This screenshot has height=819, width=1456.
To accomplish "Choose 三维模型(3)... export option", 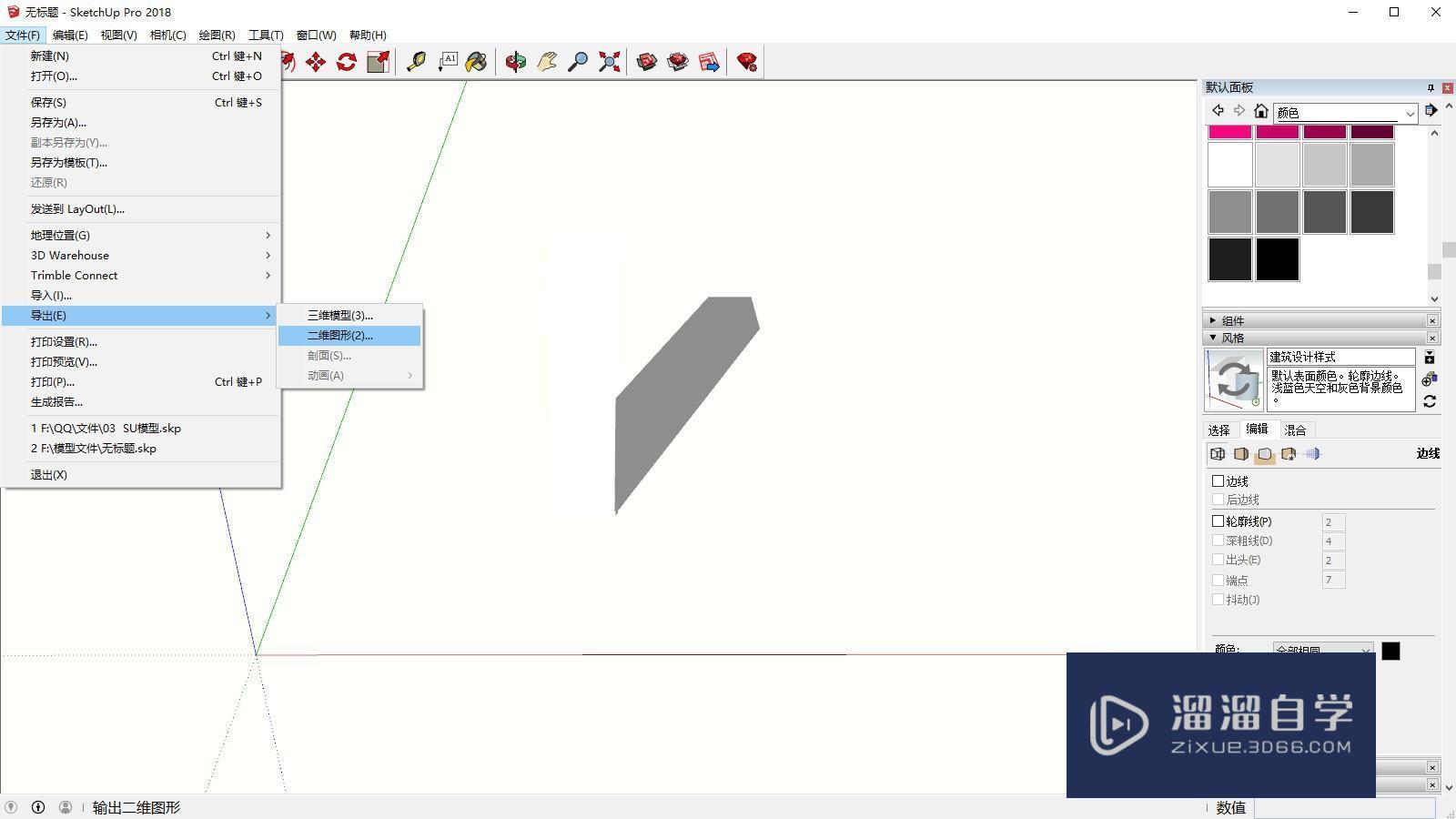I will tap(349, 315).
